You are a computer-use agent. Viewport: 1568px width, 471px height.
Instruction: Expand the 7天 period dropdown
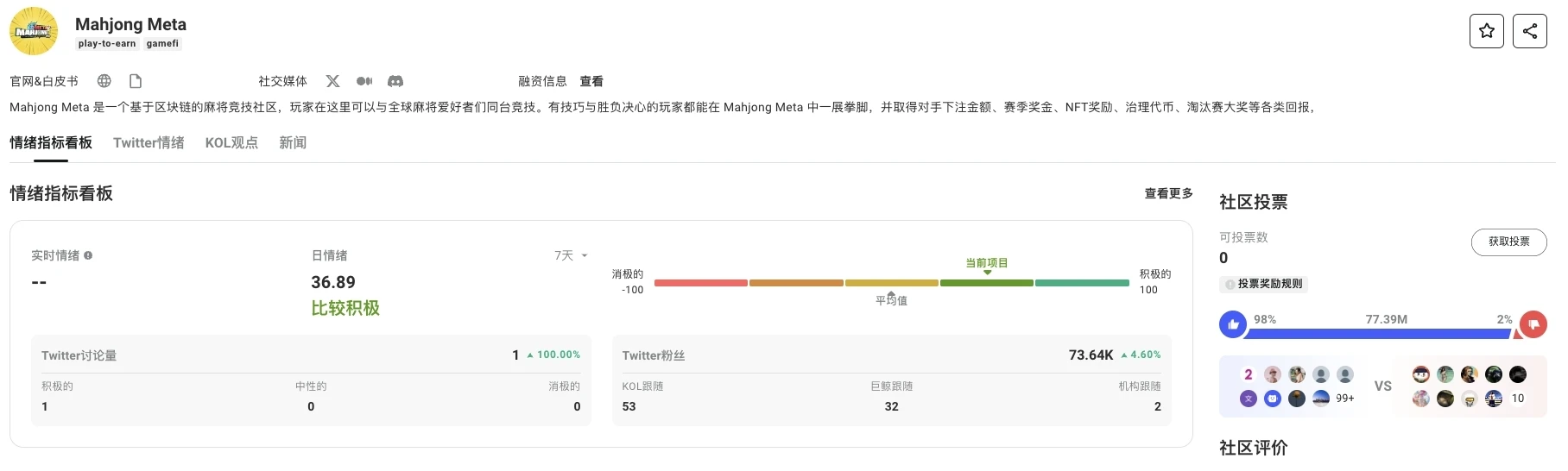(571, 255)
